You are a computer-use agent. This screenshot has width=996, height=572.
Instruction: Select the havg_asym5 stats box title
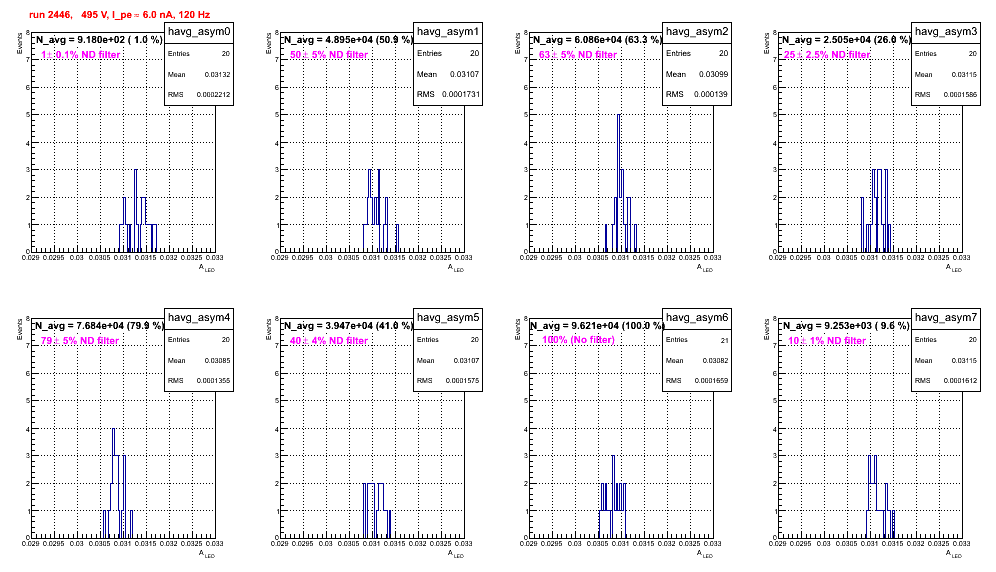(x=448, y=317)
